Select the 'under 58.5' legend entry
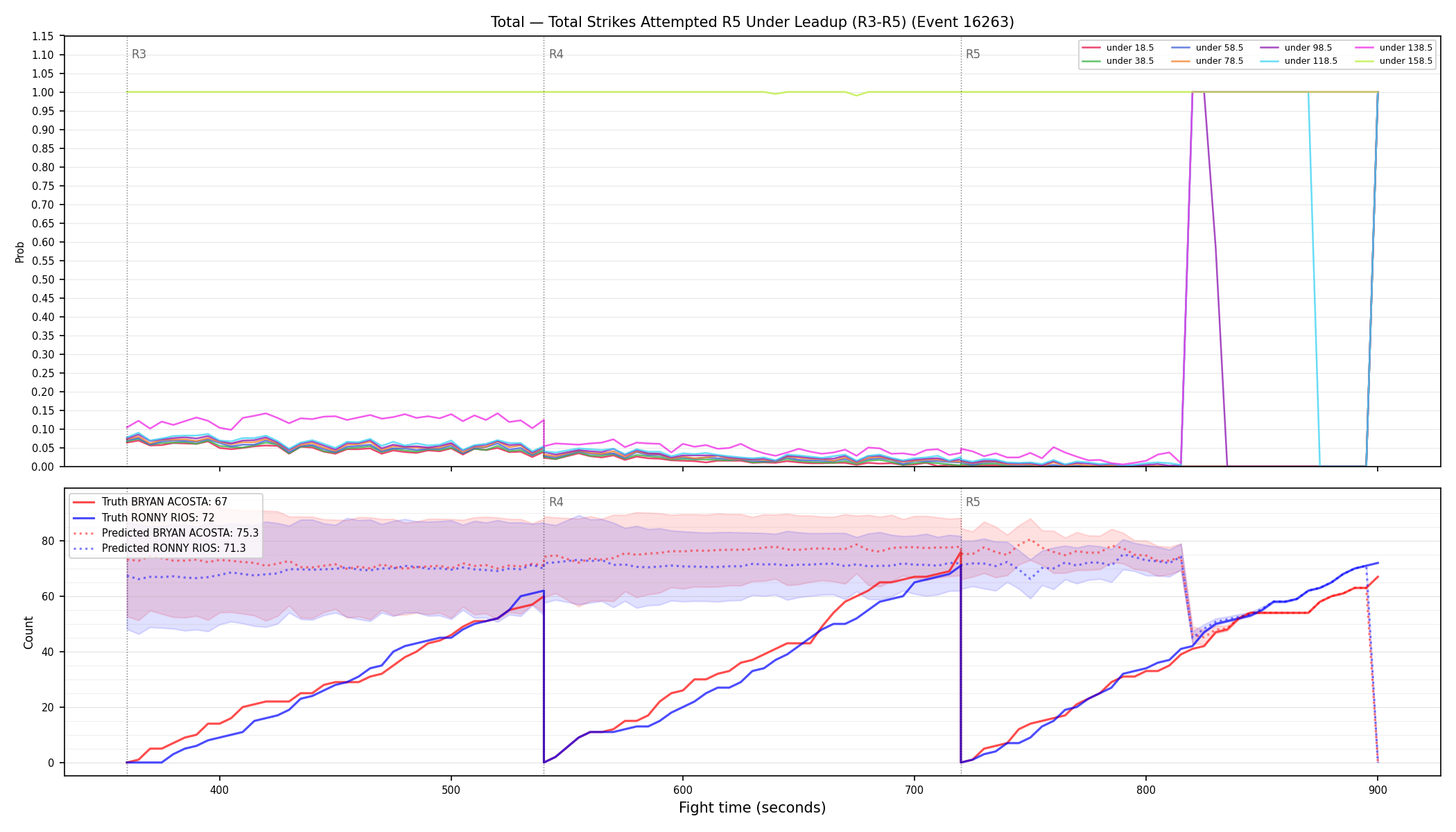Image resolution: width=1456 pixels, height=832 pixels. pyautogui.click(x=1207, y=48)
